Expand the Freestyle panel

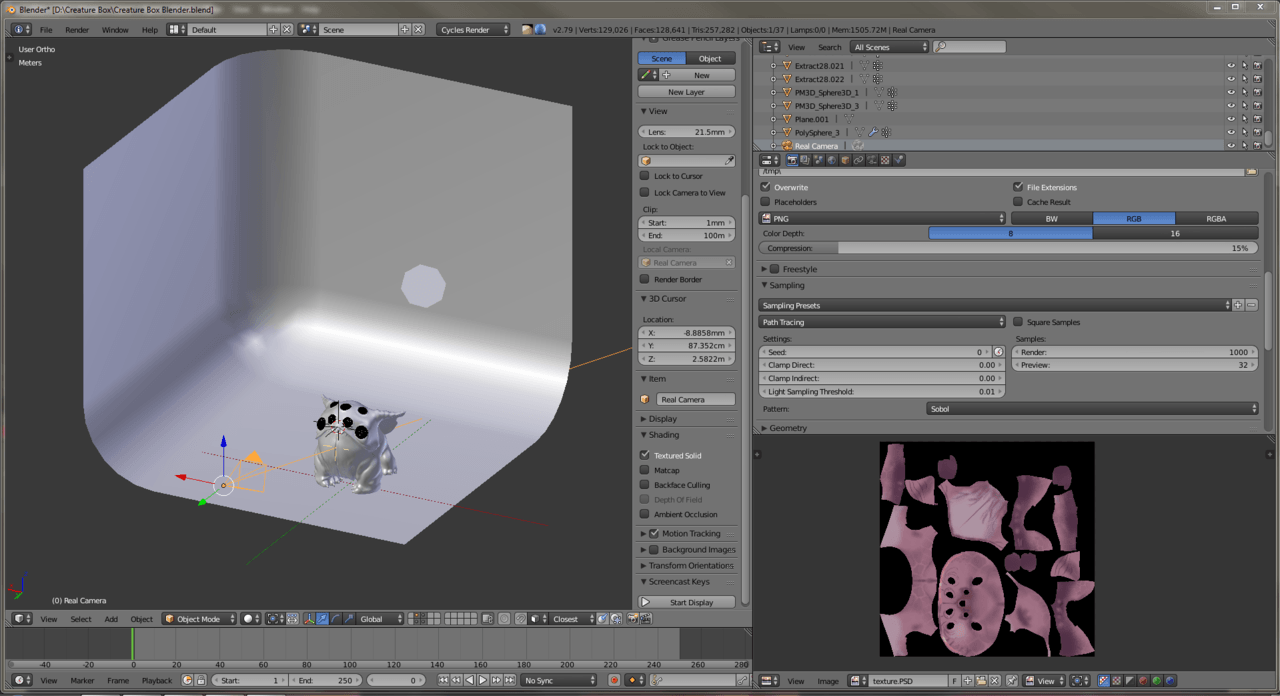[x=764, y=269]
